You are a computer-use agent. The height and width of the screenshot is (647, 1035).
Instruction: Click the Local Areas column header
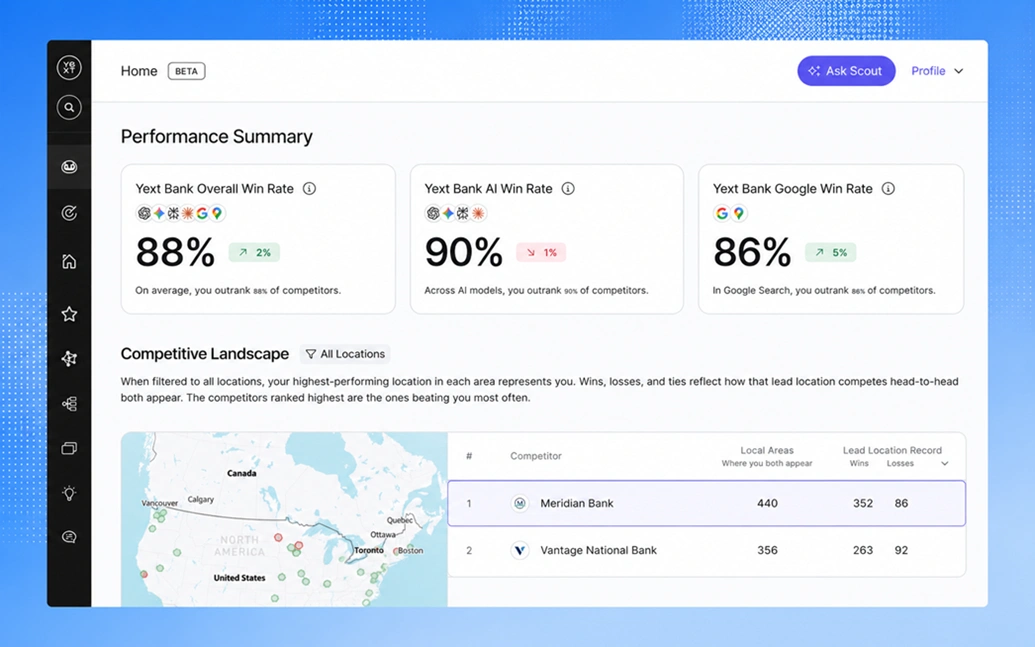coord(767,450)
